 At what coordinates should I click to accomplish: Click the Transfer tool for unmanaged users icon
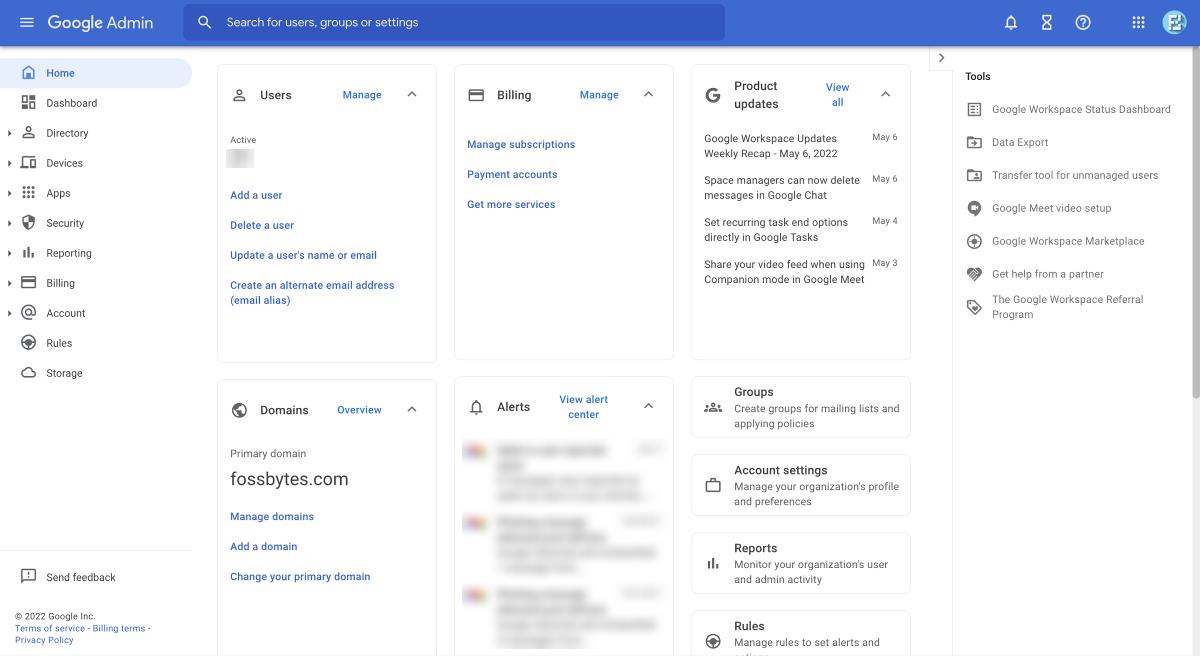(x=973, y=174)
